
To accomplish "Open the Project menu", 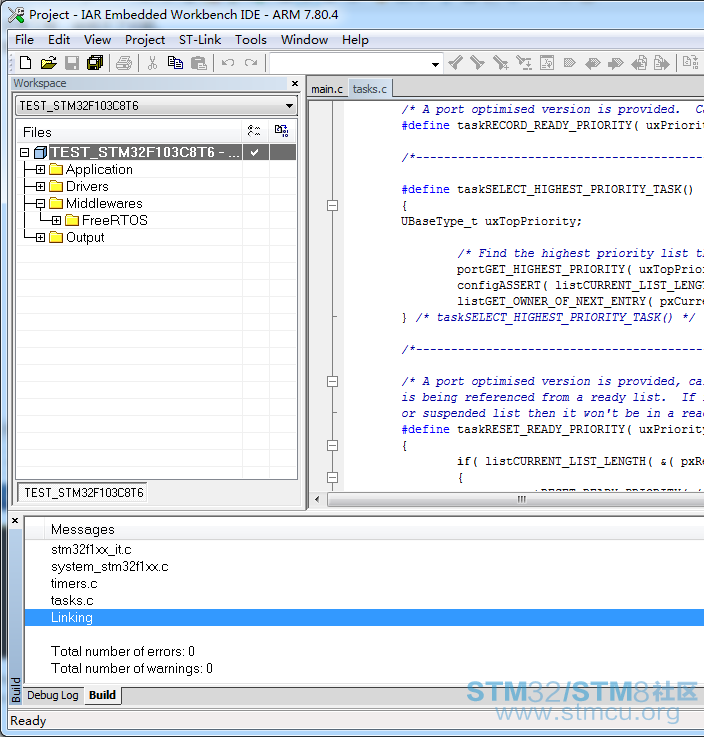I will point(145,40).
